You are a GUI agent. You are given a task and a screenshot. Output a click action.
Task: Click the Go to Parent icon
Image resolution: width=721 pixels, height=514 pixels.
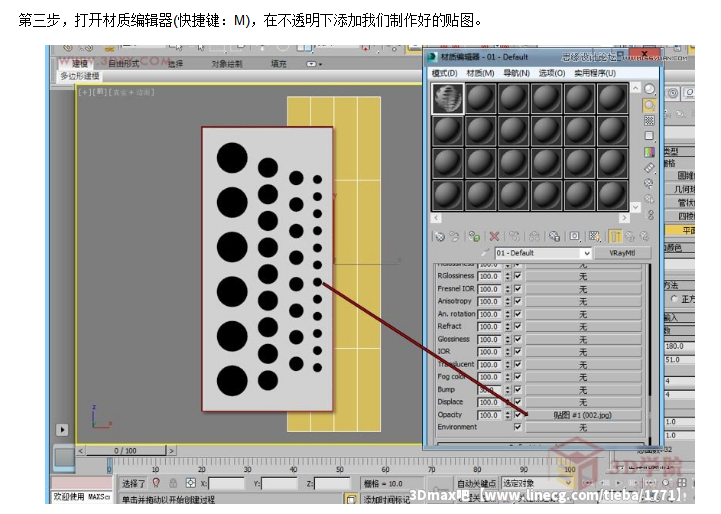[629, 236]
